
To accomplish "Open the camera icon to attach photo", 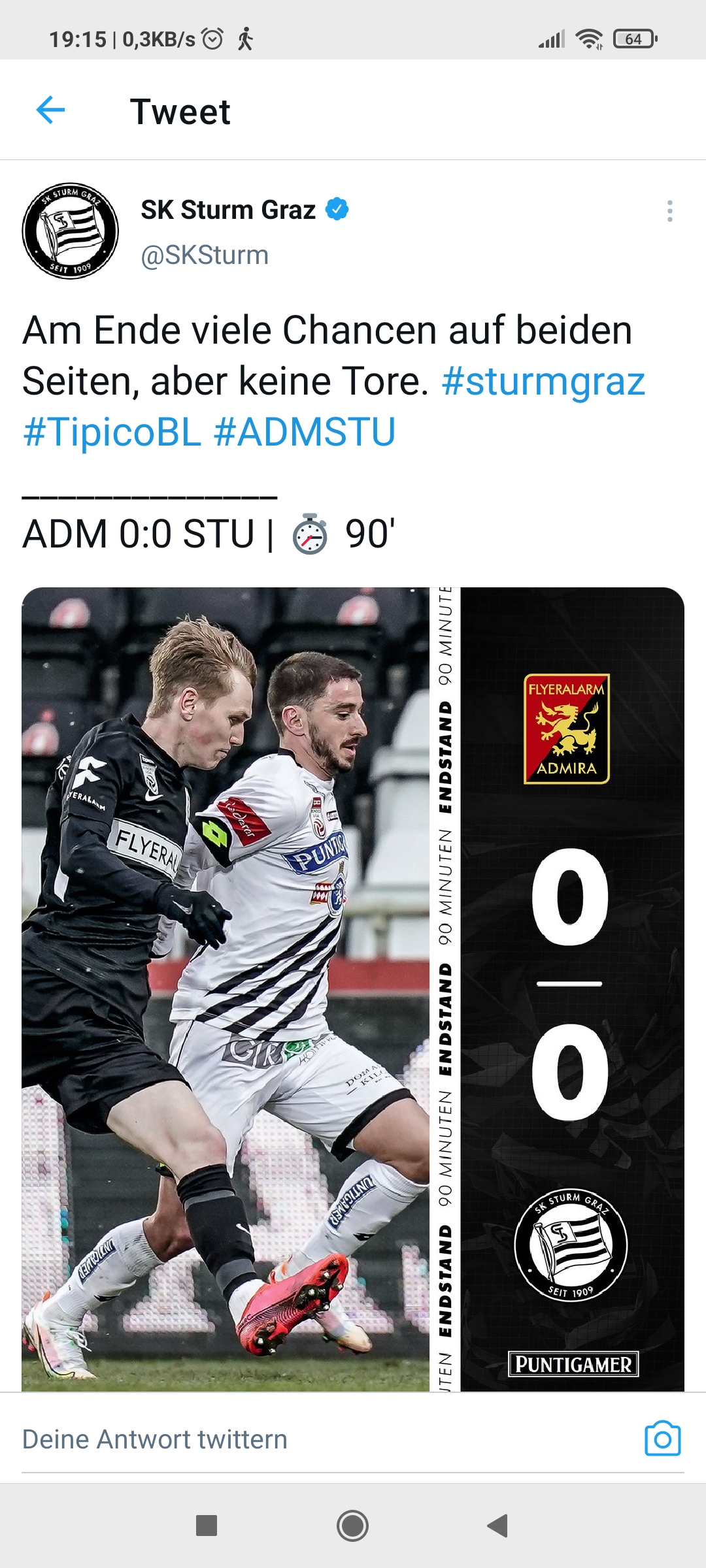I will point(663,1439).
